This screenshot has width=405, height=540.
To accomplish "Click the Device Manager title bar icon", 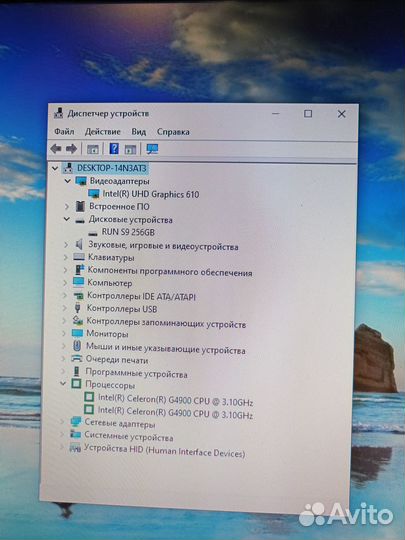I will tap(59, 113).
